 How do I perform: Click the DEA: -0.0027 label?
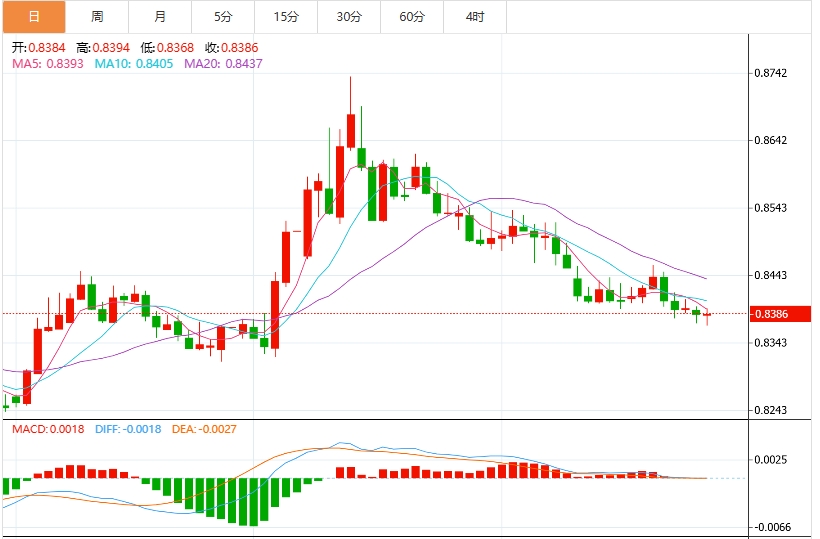204,429
